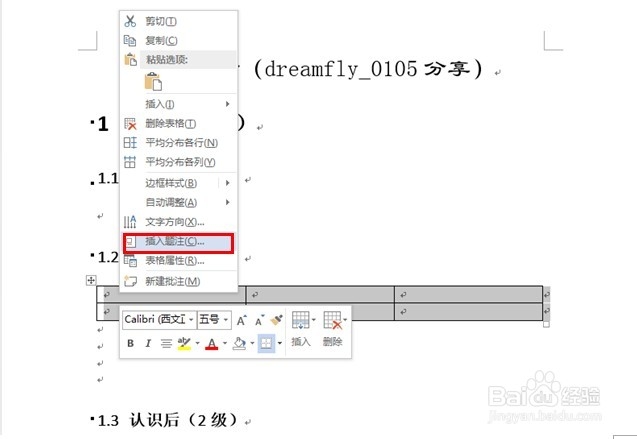
Task: Click the new comment icon
Action: tap(130, 281)
